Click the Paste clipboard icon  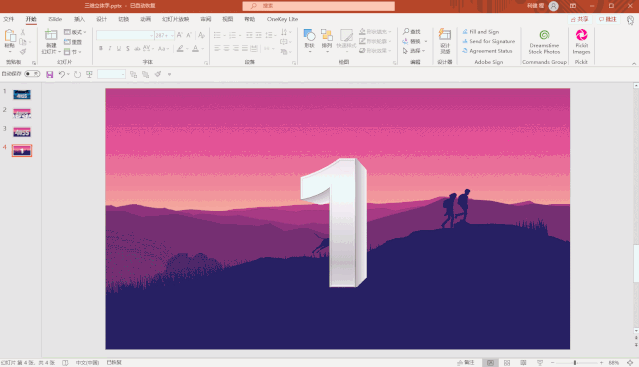click(10, 36)
